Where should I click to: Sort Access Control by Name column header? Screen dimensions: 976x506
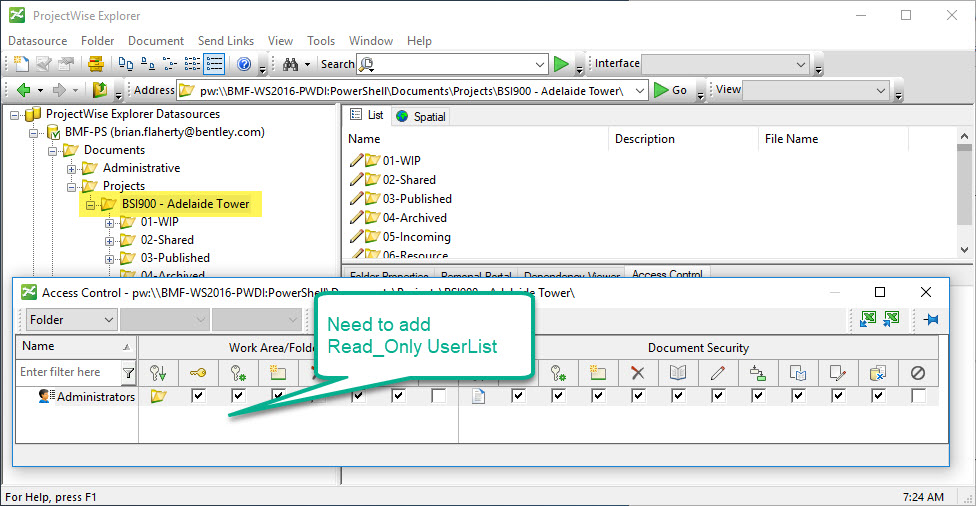coord(76,346)
